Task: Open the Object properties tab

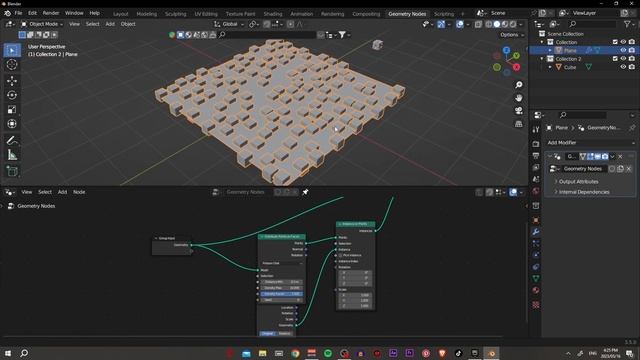Action: click(x=536, y=220)
